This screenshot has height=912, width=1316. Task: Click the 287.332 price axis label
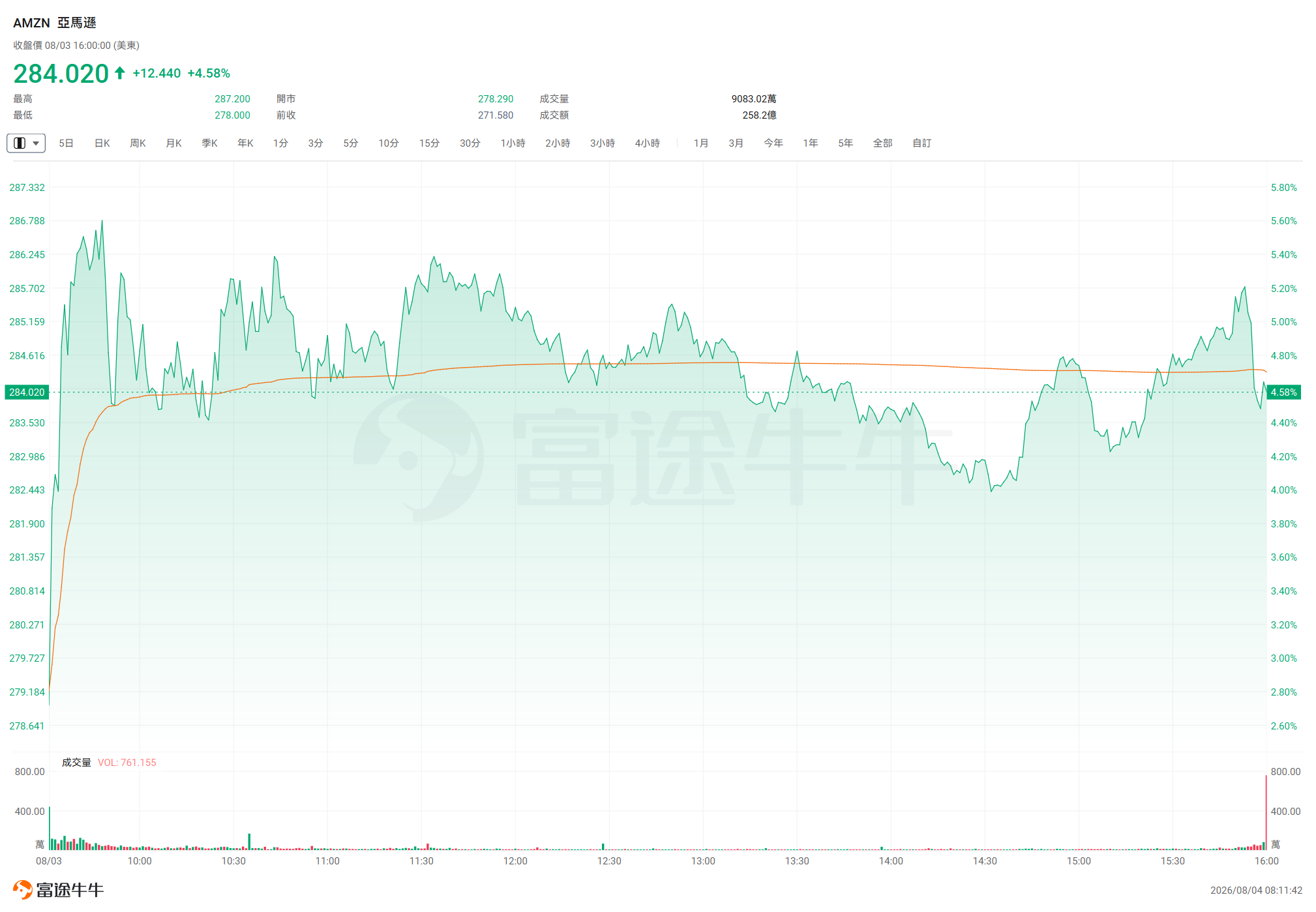pos(27,187)
